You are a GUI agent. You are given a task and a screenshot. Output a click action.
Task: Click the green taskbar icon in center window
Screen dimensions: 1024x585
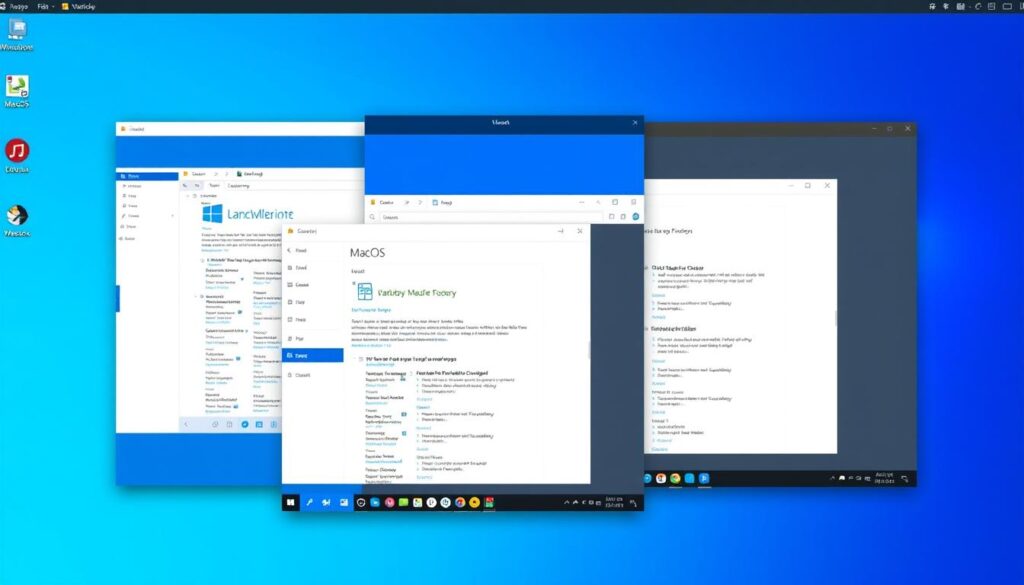coord(403,502)
